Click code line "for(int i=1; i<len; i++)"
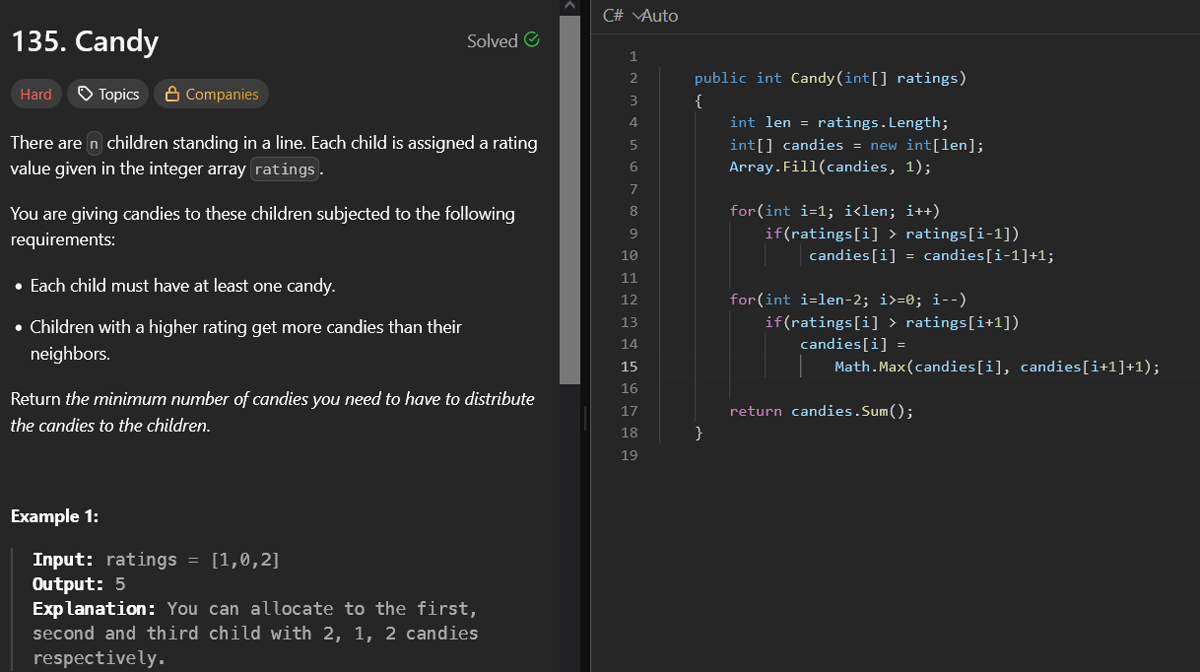Image resolution: width=1200 pixels, height=672 pixels. (x=835, y=211)
